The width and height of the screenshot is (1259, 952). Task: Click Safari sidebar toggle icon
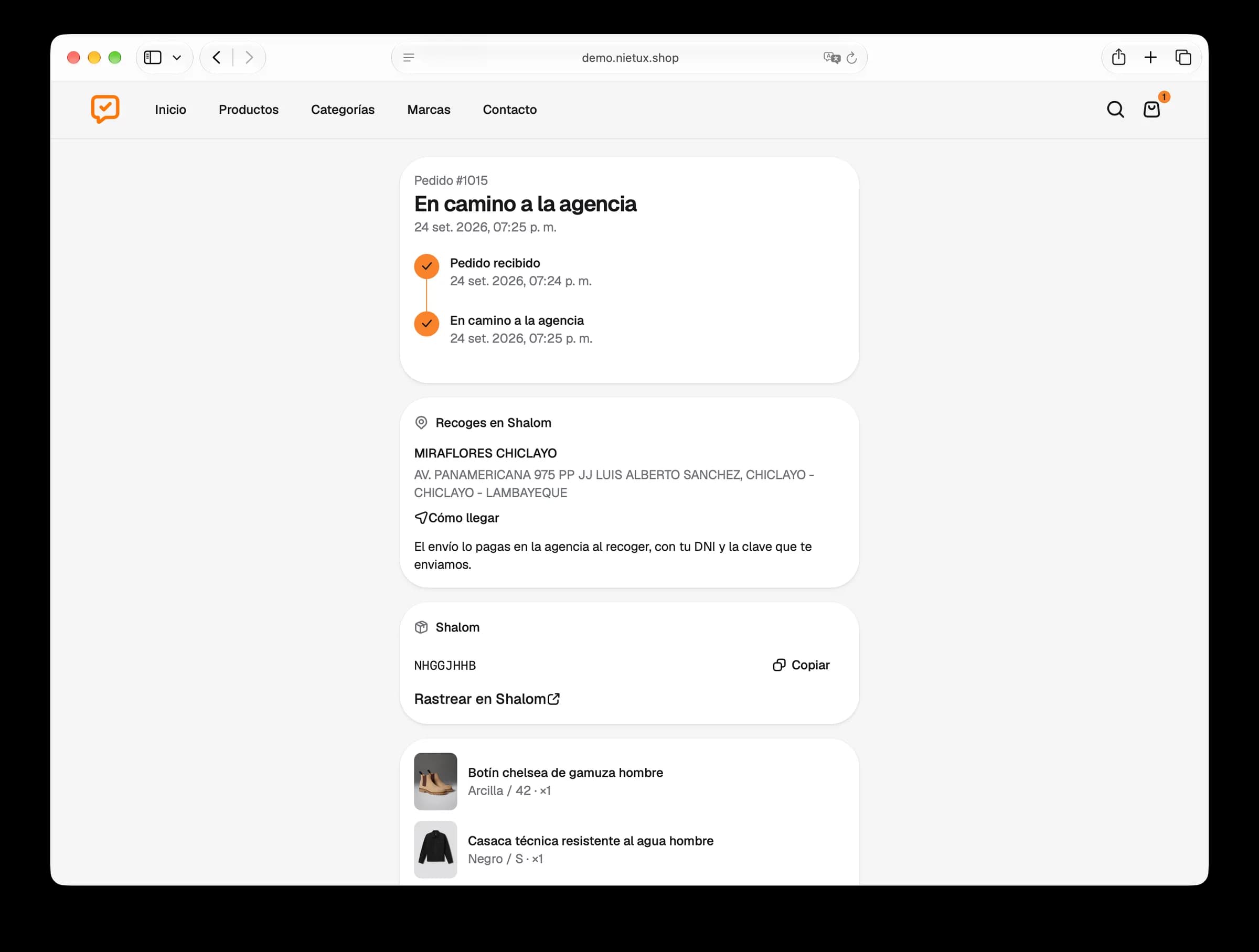(153, 58)
